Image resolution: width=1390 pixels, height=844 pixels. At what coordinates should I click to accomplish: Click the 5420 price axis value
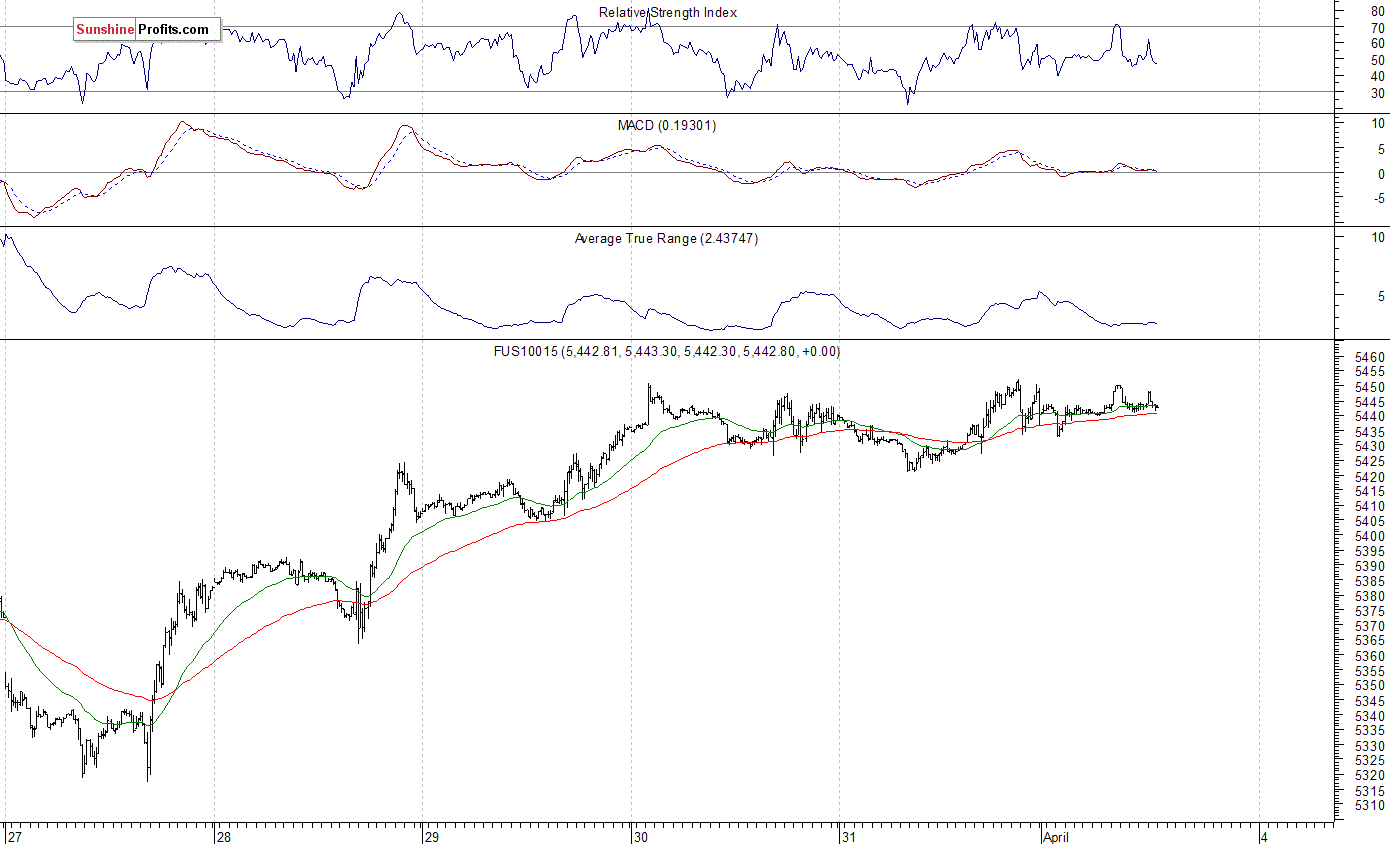1370,477
